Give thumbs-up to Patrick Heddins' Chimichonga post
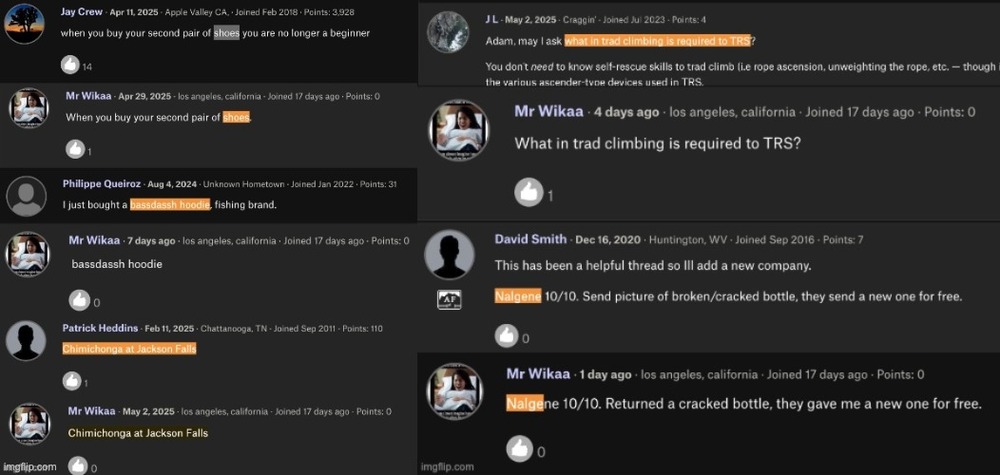Screen dimensions: 1000x475 click(x=71, y=381)
